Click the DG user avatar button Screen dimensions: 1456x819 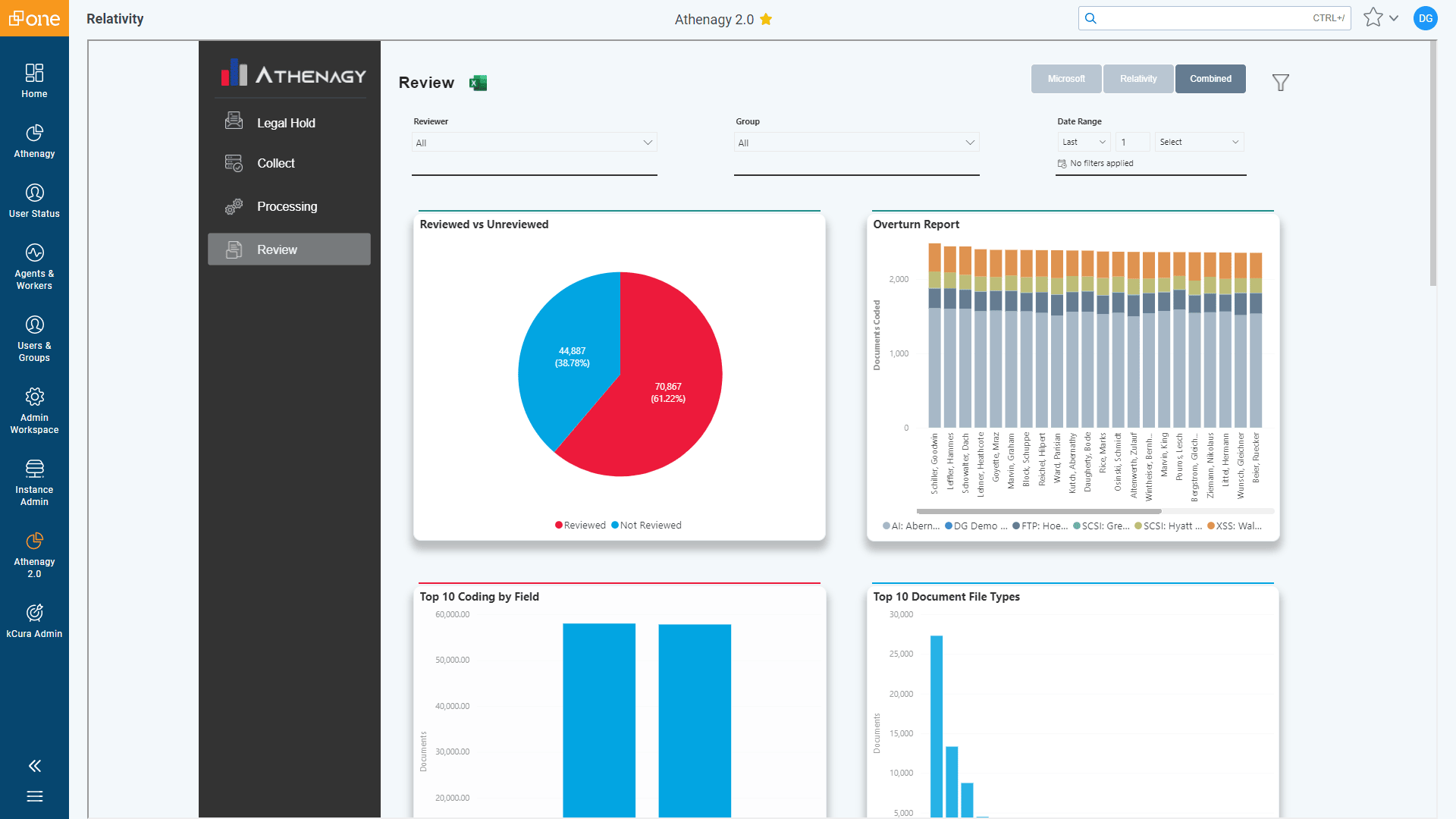click(x=1425, y=18)
